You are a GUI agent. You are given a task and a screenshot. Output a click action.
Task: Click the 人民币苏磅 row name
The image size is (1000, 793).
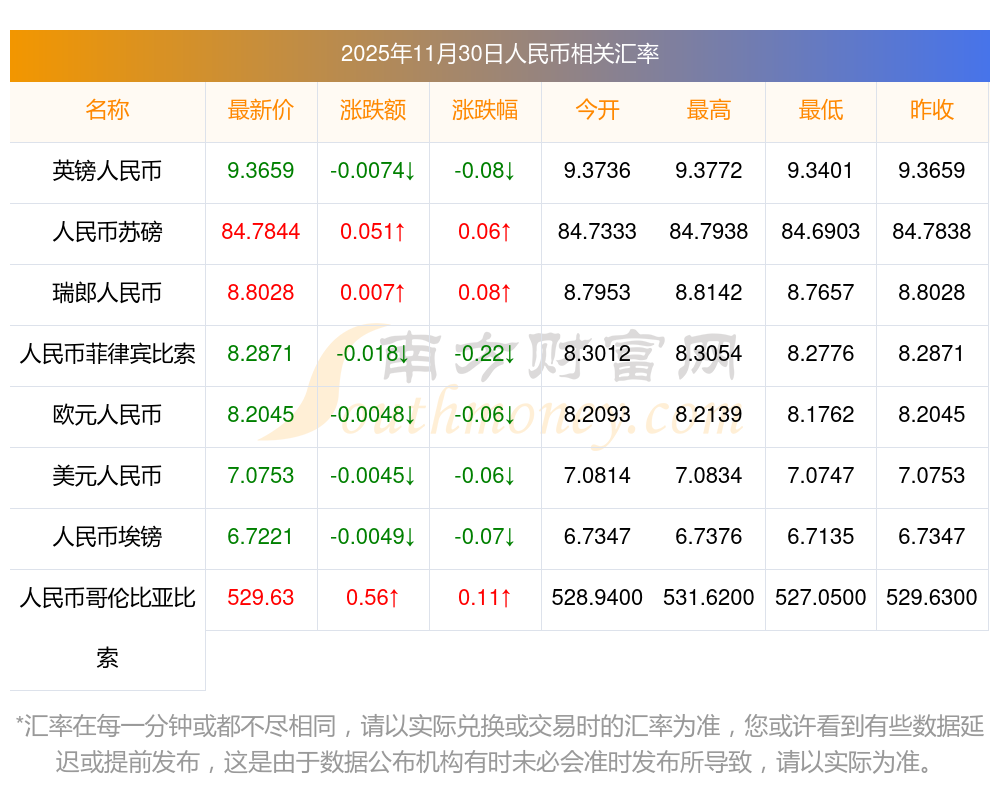pos(107,232)
